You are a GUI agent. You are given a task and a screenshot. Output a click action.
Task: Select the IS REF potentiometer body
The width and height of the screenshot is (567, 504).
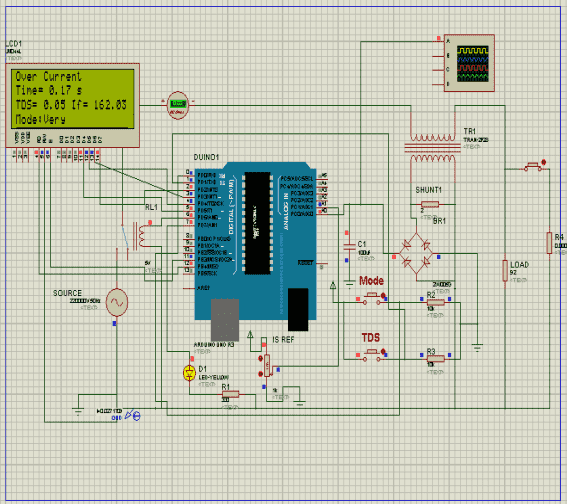[267, 366]
